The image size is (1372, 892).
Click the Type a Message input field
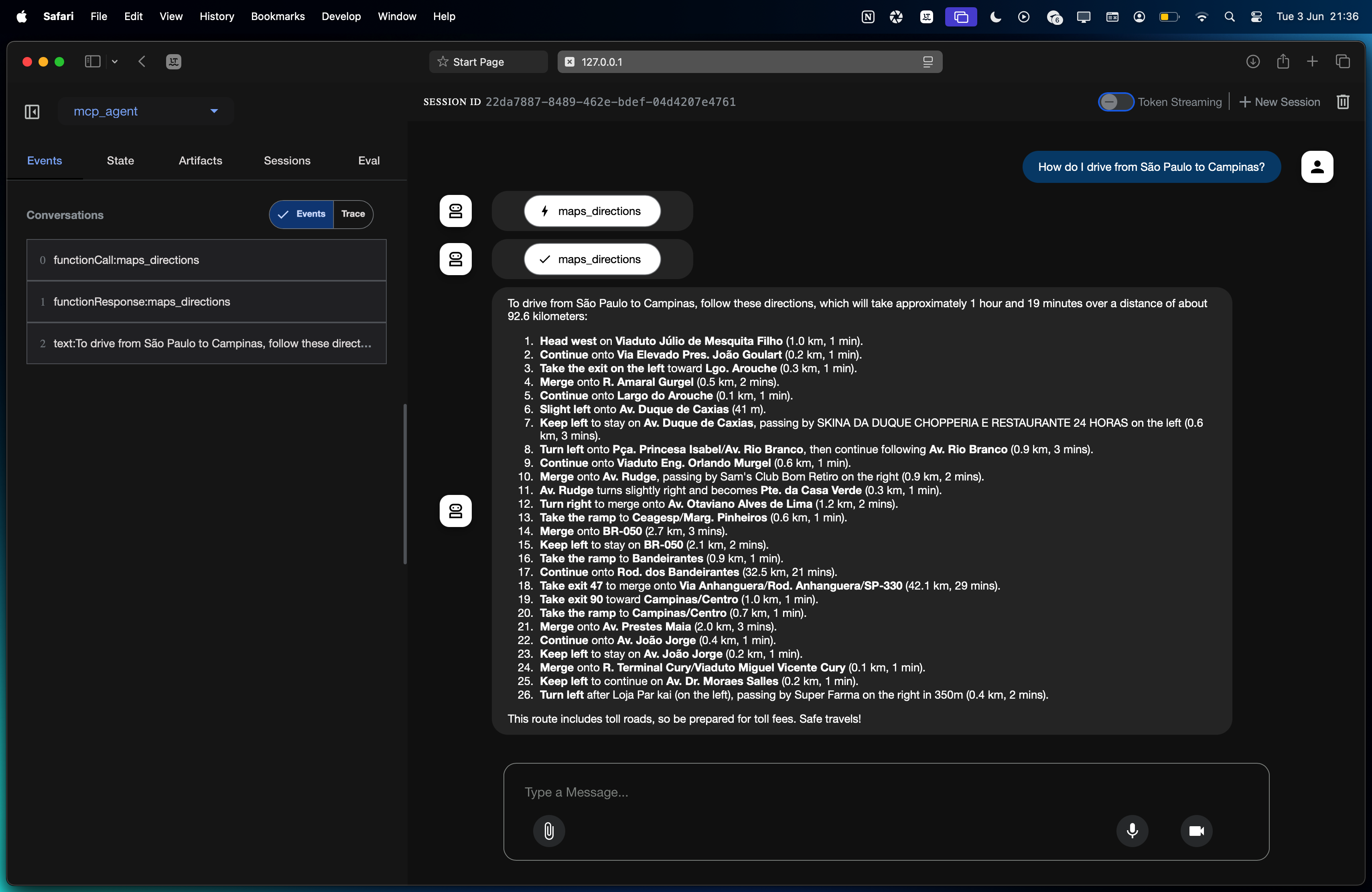807,792
